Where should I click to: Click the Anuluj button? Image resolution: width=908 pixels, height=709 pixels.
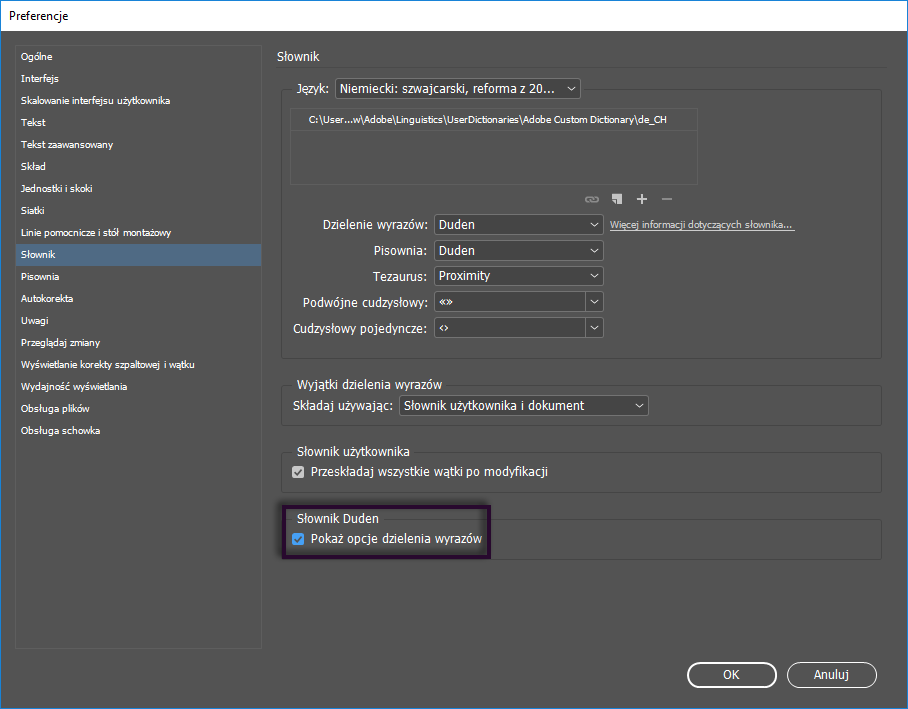(831, 675)
